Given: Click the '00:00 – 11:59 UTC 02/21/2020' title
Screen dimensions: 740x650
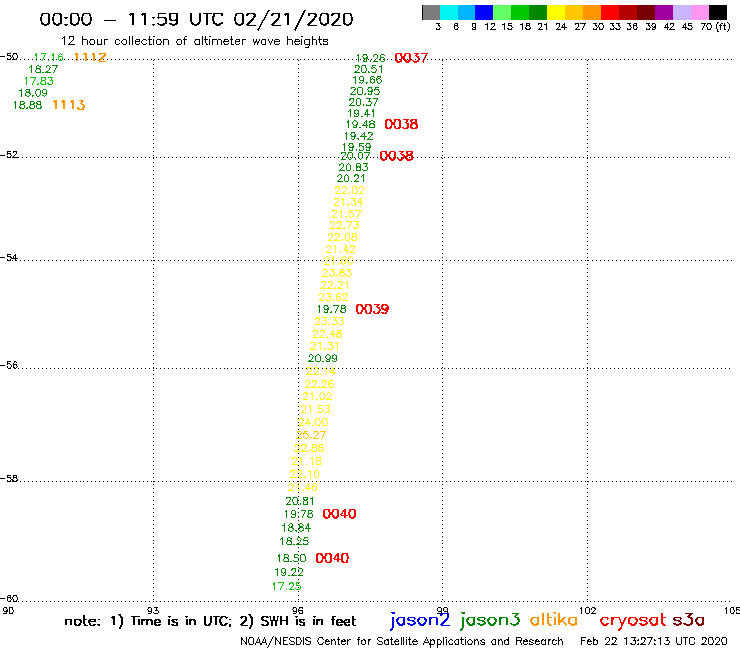Looking at the screenshot, I should tap(196, 19).
